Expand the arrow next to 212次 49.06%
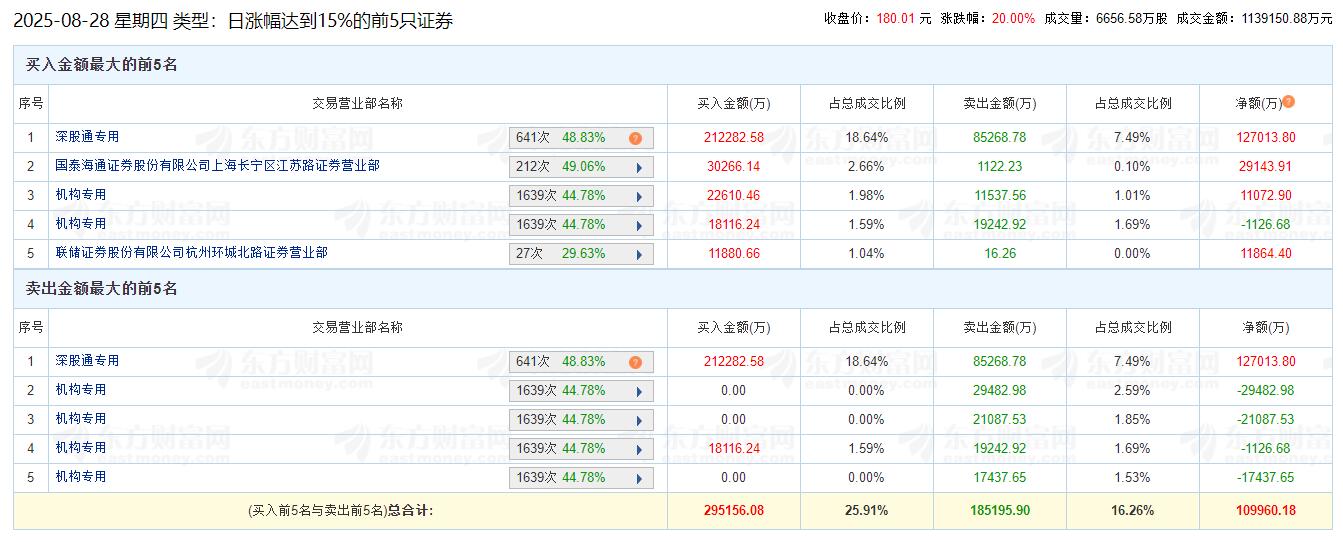This screenshot has height=542, width=1343. pos(638,168)
